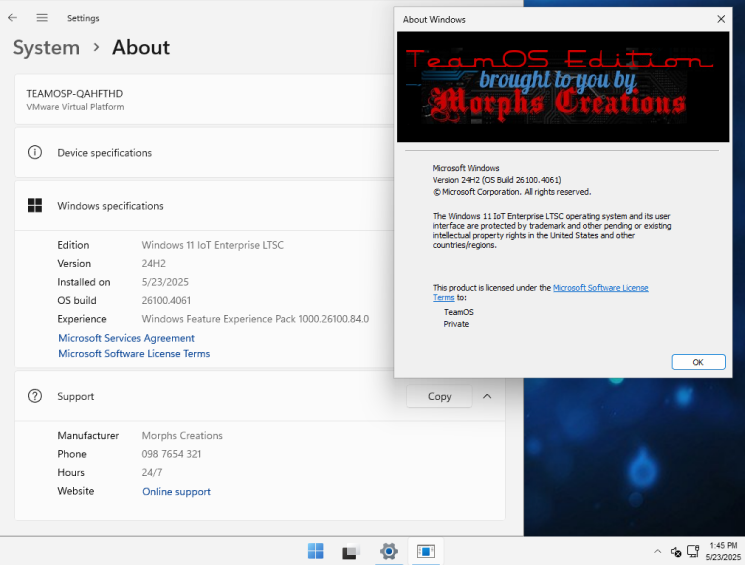Open the Settings hamburger navigation menu
745x565 pixels.
coord(42,18)
